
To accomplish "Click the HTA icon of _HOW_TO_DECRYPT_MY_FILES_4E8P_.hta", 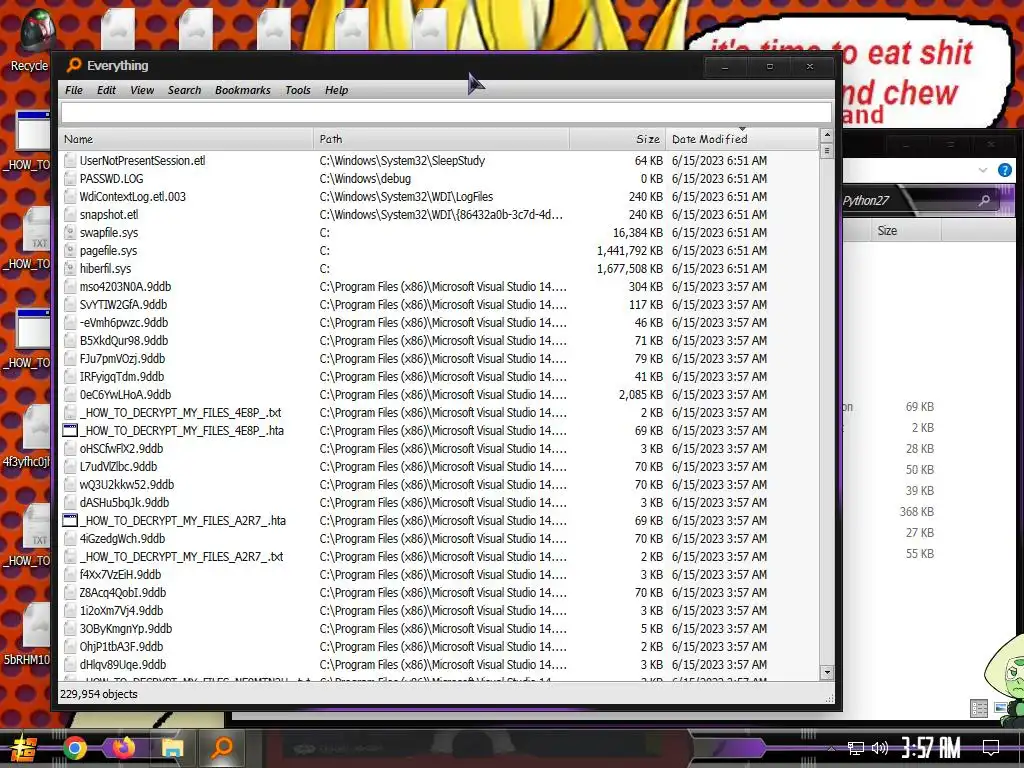I will (x=70, y=430).
